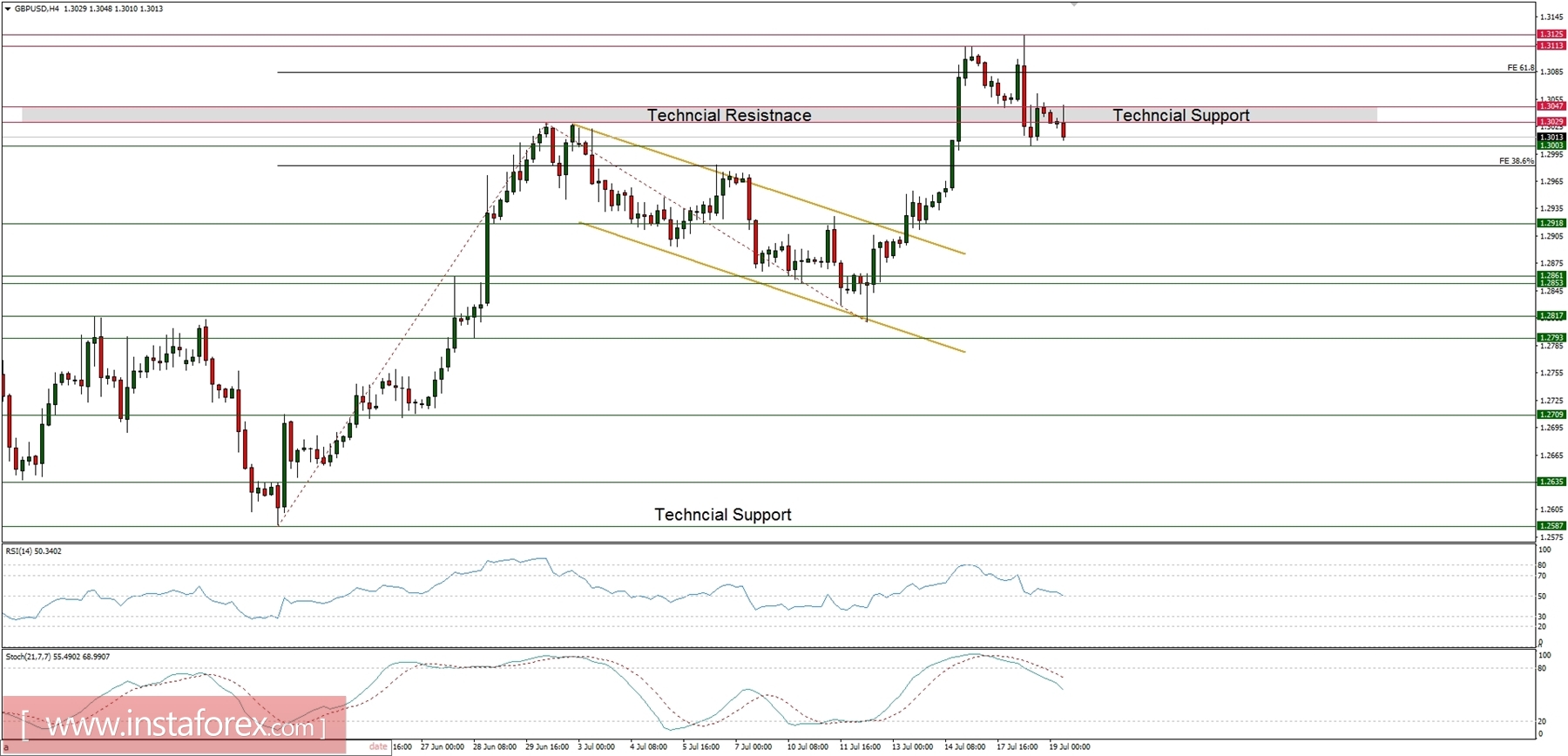Click the '11 Jul 16:00' time axis label

[x=861, y=746]
